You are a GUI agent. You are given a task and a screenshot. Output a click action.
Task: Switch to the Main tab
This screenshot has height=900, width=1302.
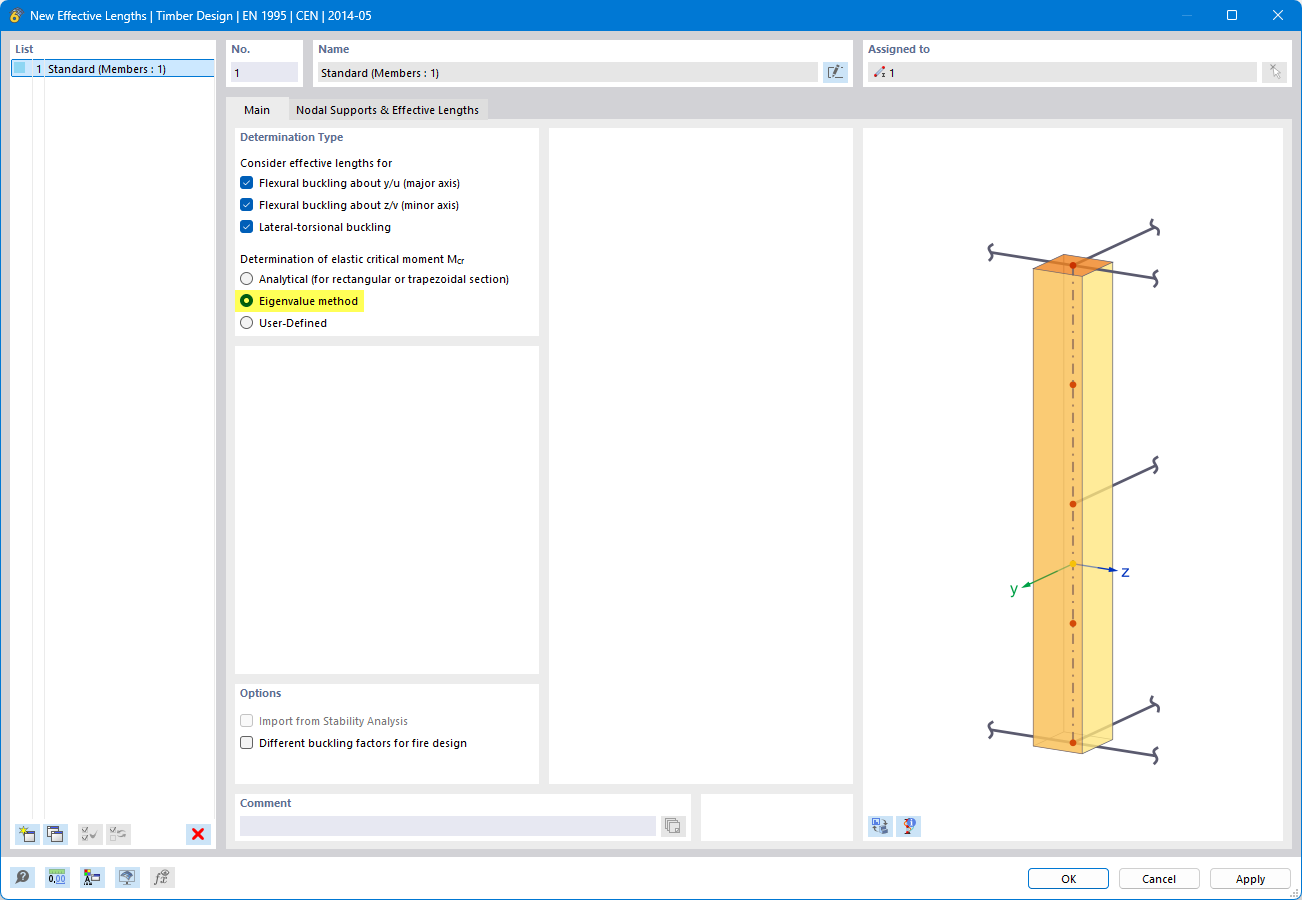(x=257, y=110)
